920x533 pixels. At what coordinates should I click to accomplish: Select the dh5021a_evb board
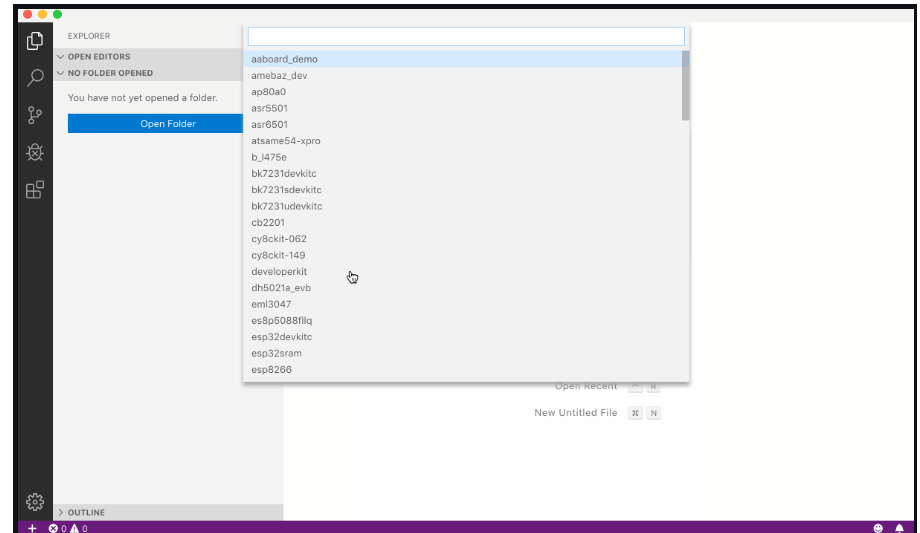coord(462,288)
